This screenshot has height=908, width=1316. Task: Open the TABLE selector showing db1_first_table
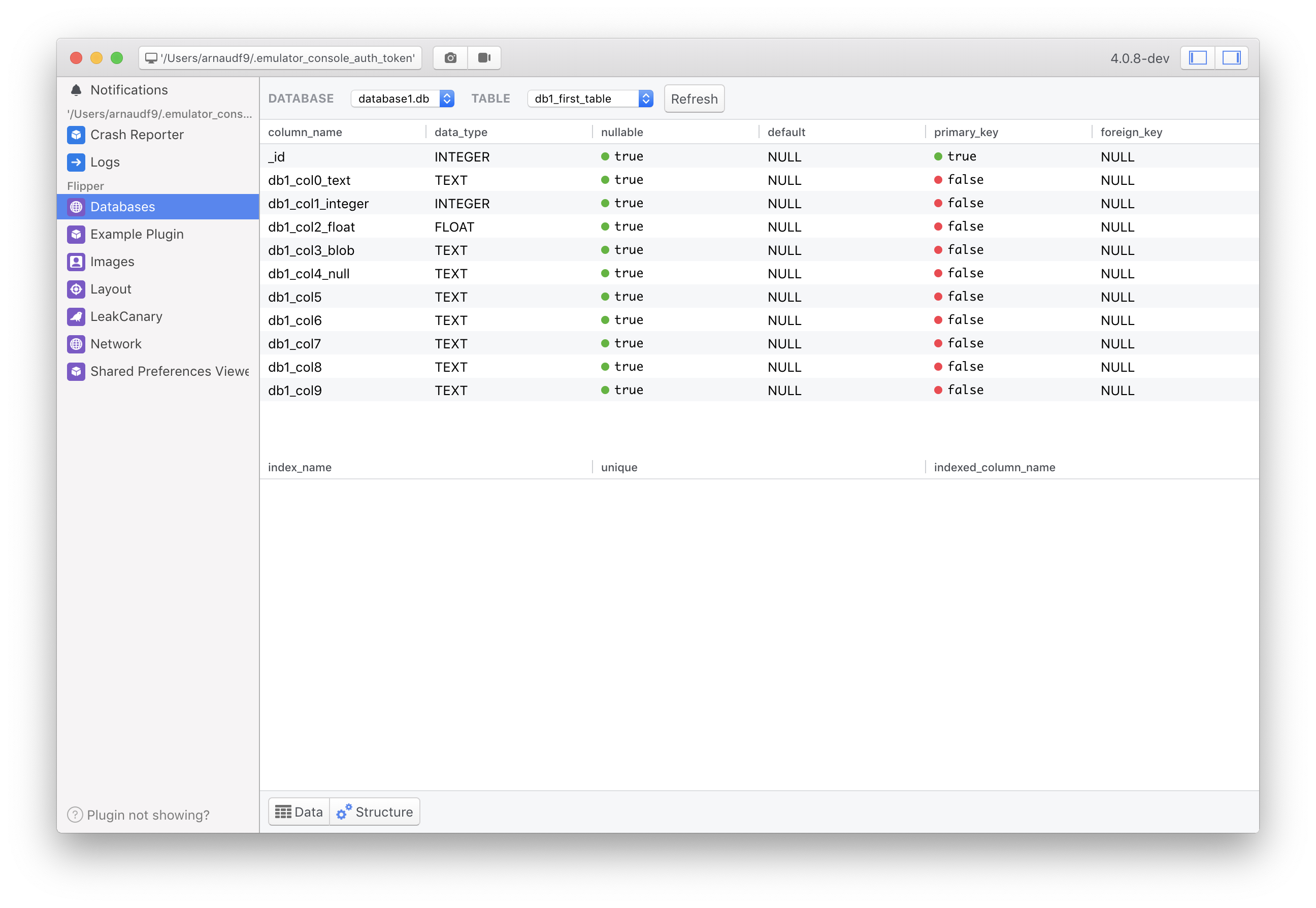[590, 98]
